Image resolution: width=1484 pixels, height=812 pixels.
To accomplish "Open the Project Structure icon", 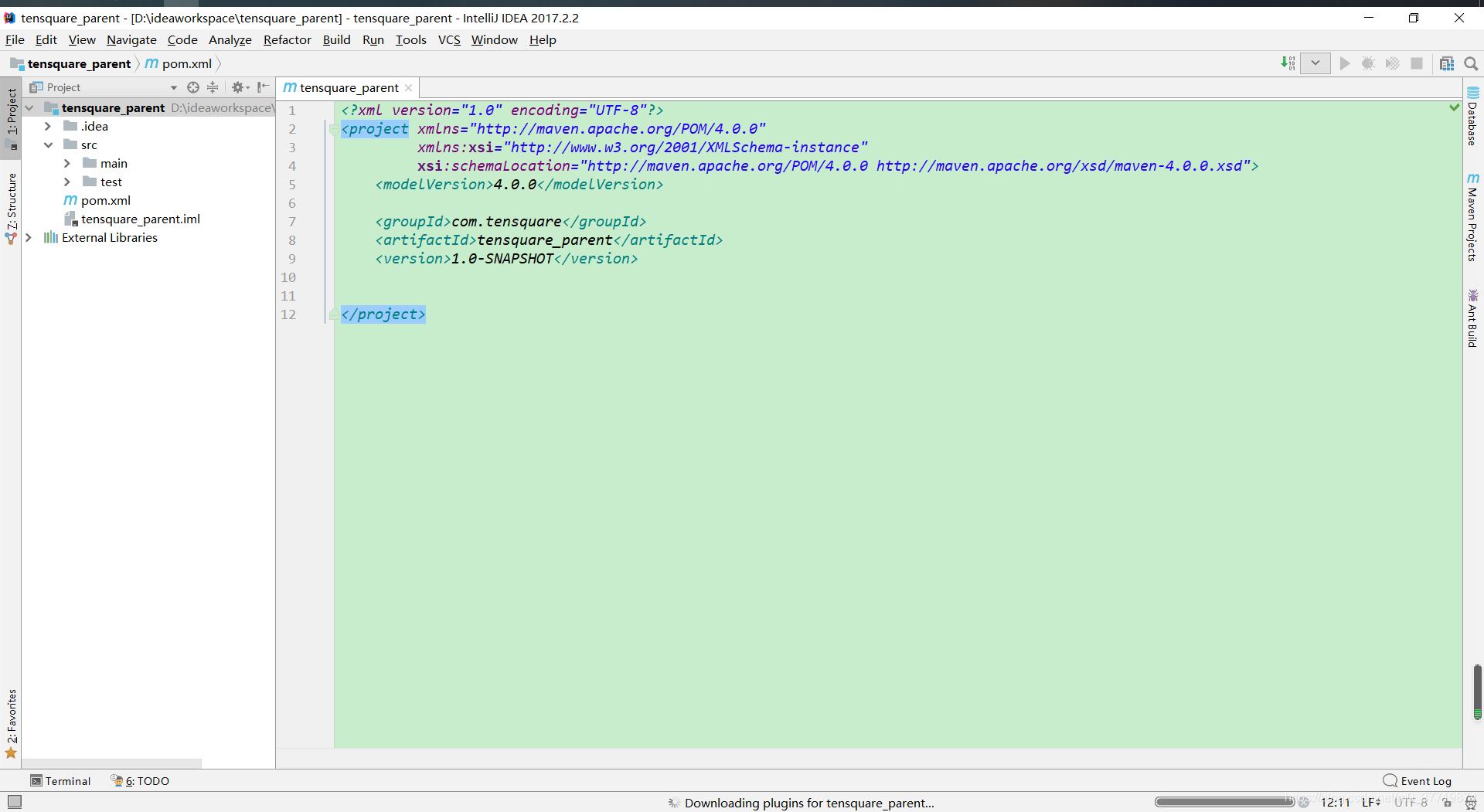I will pos(1447,63).
